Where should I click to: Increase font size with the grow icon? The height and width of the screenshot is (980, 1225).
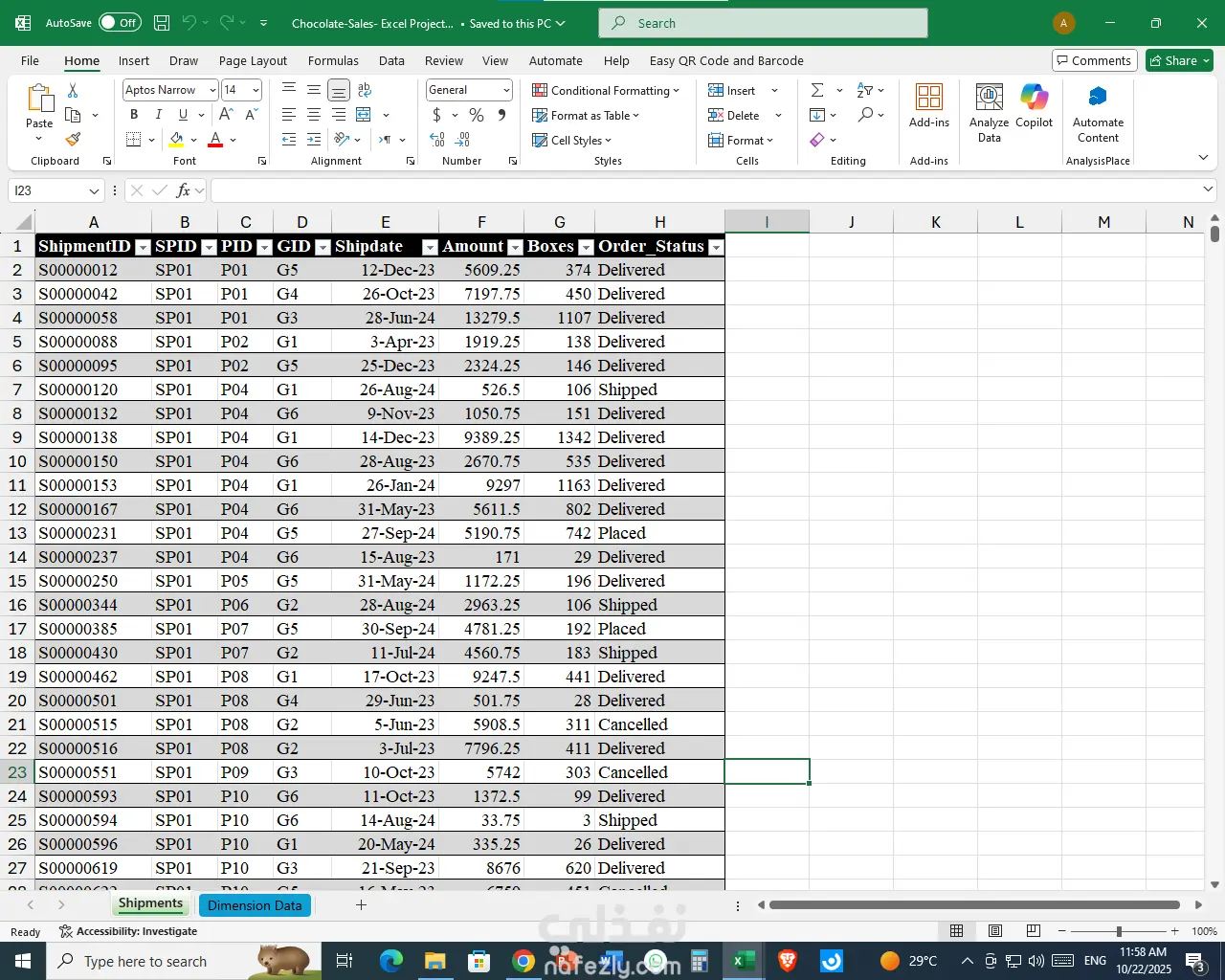coord(226,115)
